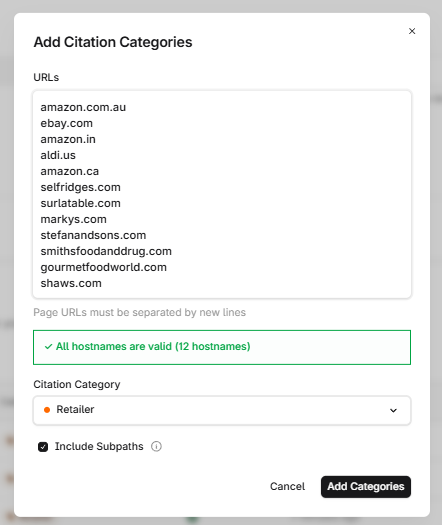Click the orange Retailer color dot
This screenshot has height=525, width=442.
point(47,410)
